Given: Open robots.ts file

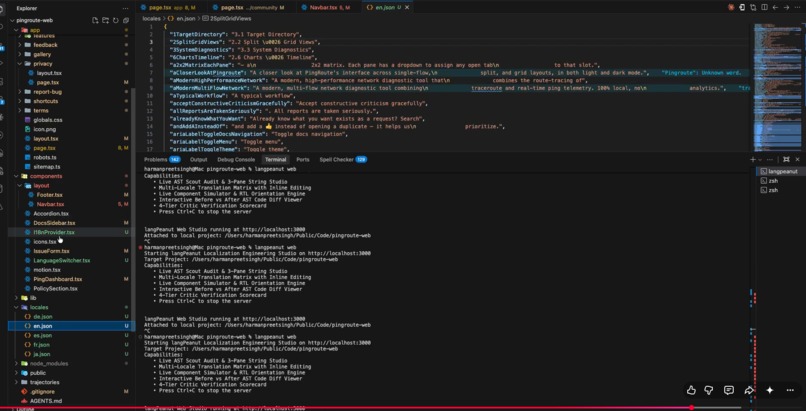Looking at the screenshot, I should (x=45, y=157).
